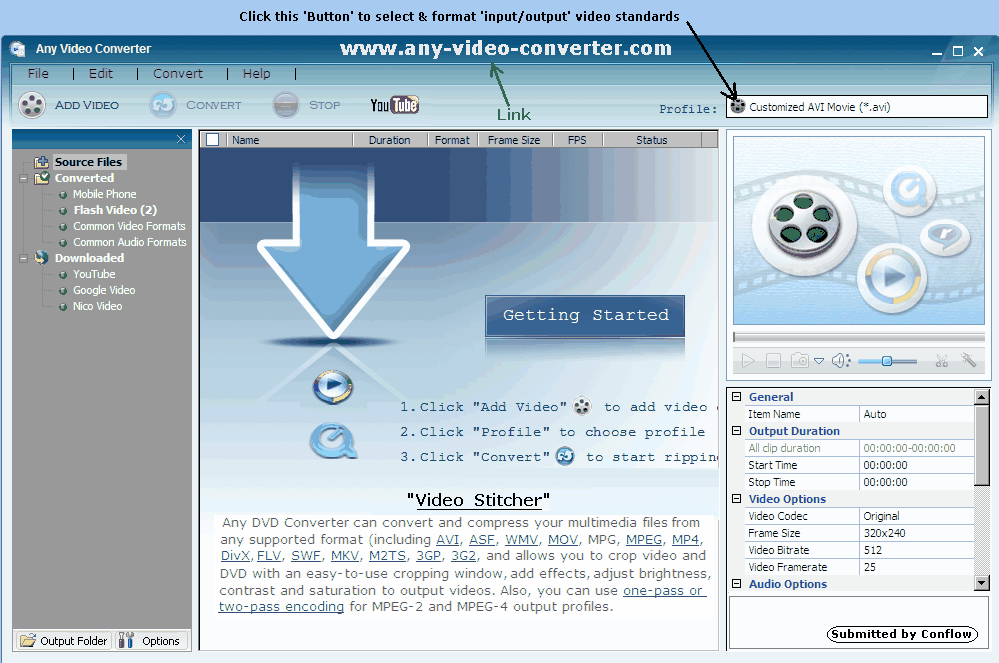Click the property panel scroll down arrow
This screenshot has height=663, width=999.
(981, 582)
